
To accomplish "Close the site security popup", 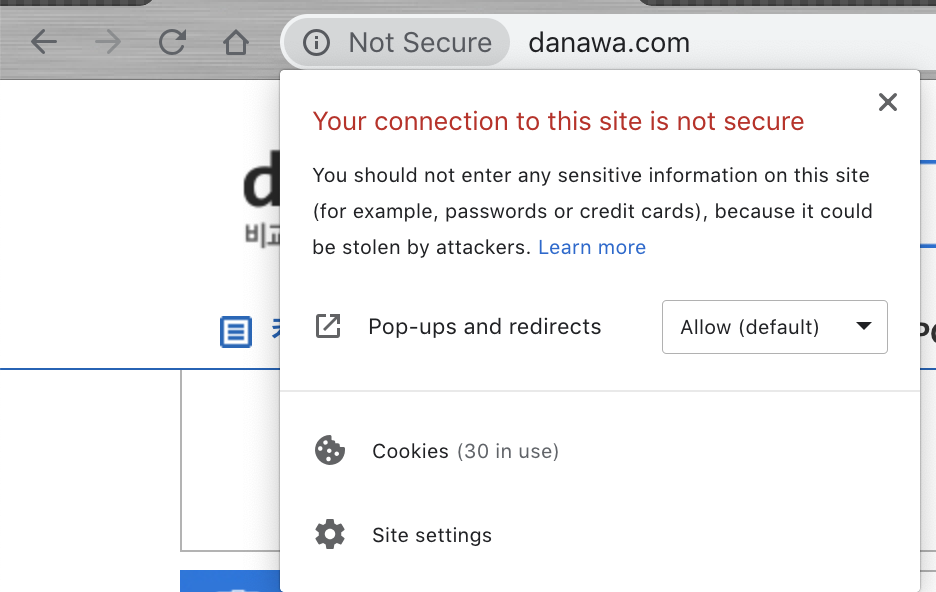I will pyautogui.click(x=887, y=102).
